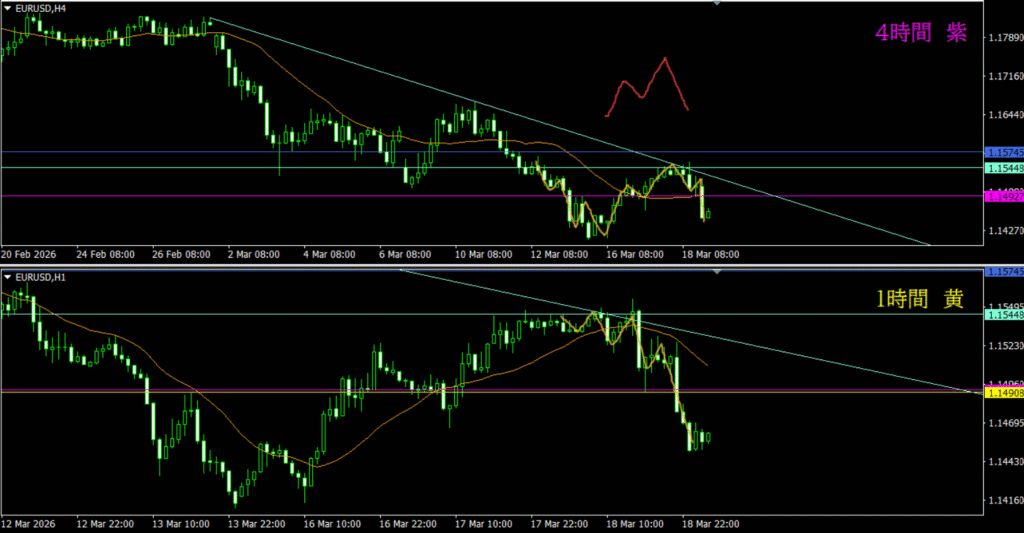The image size is (1024, 533).
Task: Select the yellow '1時間 黄' text label
Action: pyautogui.click(x=920, y=297)
